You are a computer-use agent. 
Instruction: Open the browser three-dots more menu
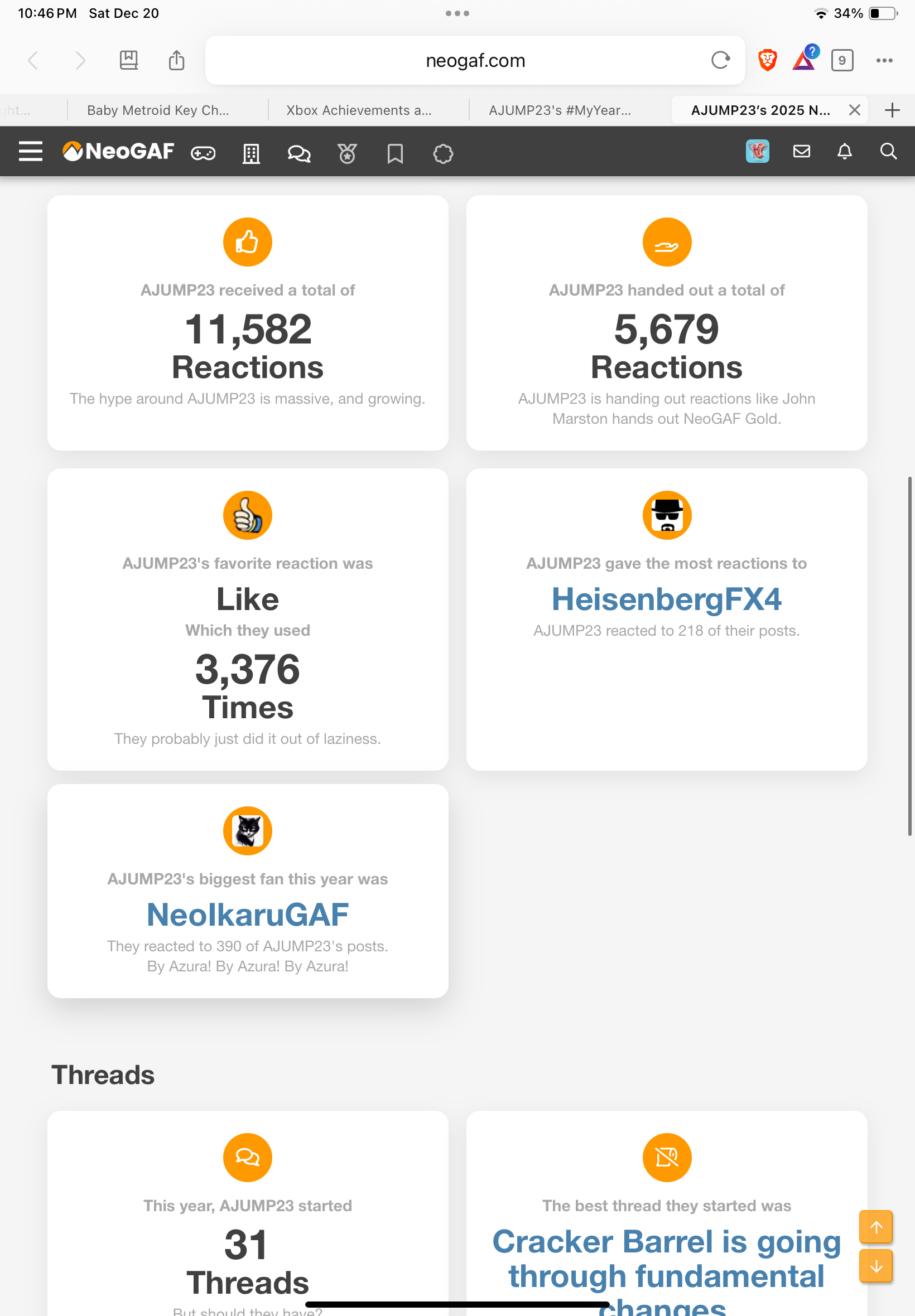click(x=884, y=60)
